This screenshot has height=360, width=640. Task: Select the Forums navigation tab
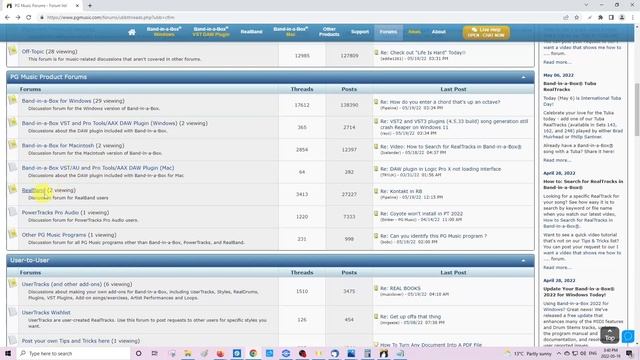tap(388, 32)
